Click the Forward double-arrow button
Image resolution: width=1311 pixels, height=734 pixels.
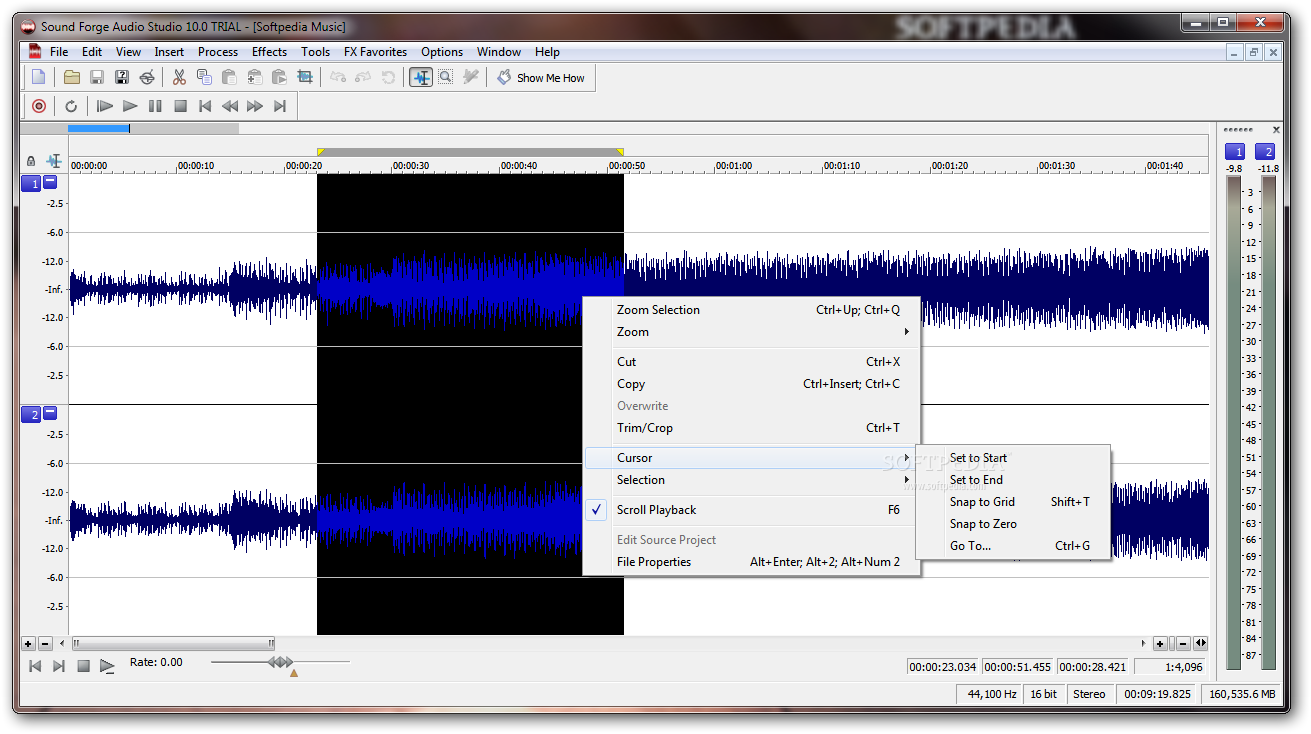tap(255, 106)
